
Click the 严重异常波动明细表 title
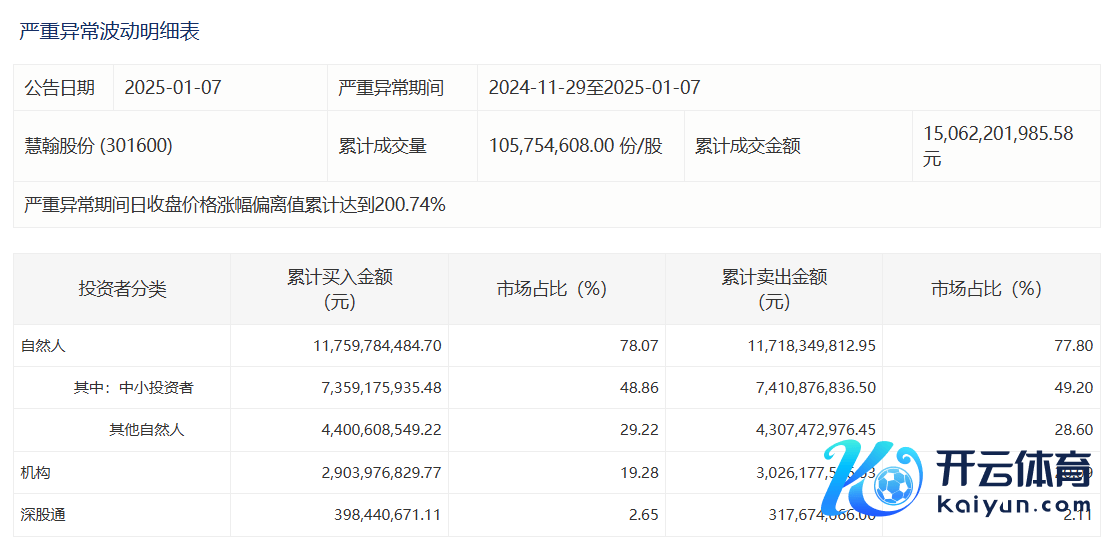coord(110,32)
